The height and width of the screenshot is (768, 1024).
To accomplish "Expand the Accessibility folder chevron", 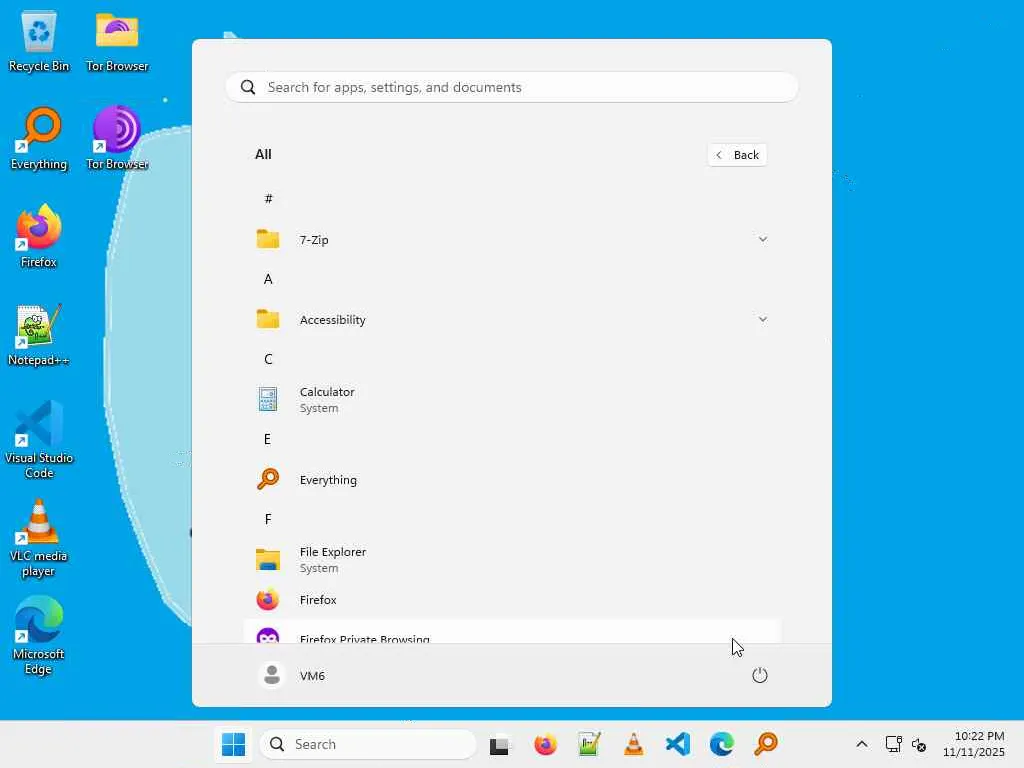I will tap(762, 319).
